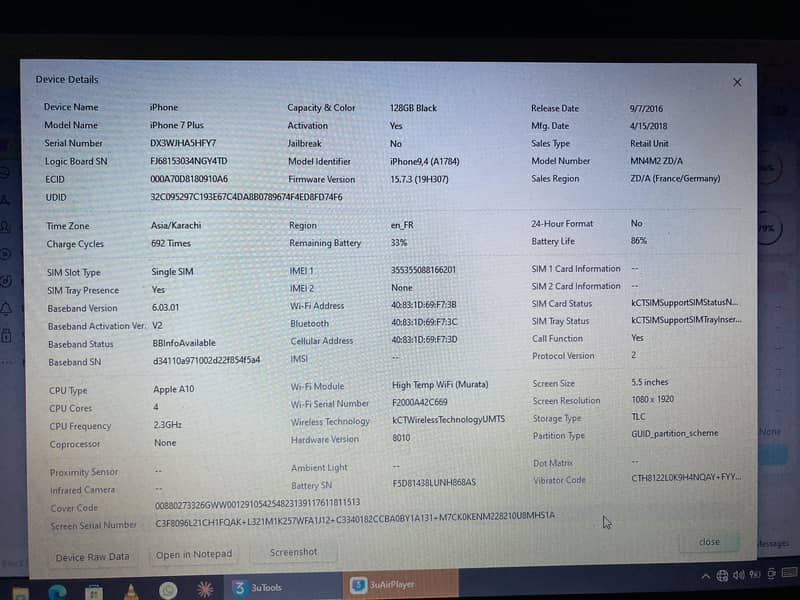Viewport: 800px width, 600px height.
Task: Click Retail Unit sales type value
Action: (649, 144)
